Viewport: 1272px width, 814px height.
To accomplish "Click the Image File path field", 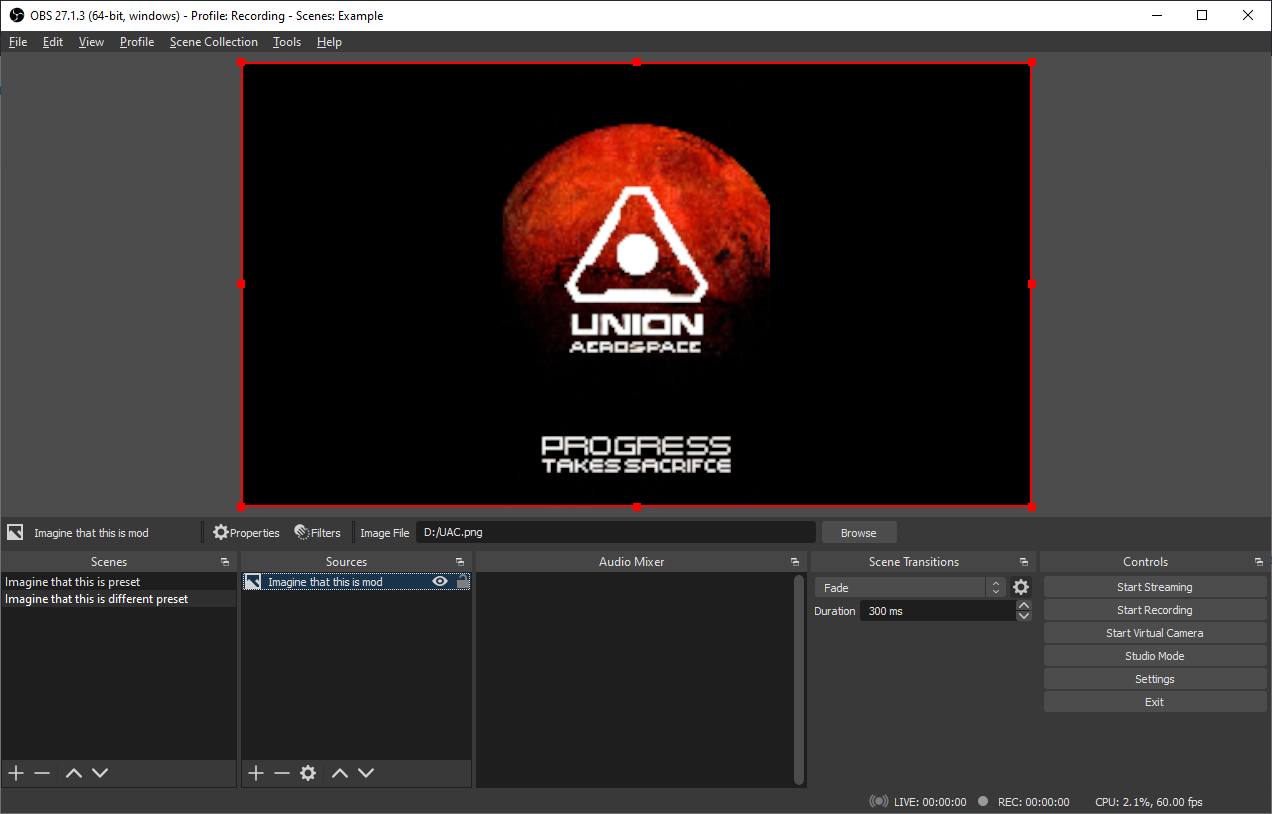I will 615,532.
